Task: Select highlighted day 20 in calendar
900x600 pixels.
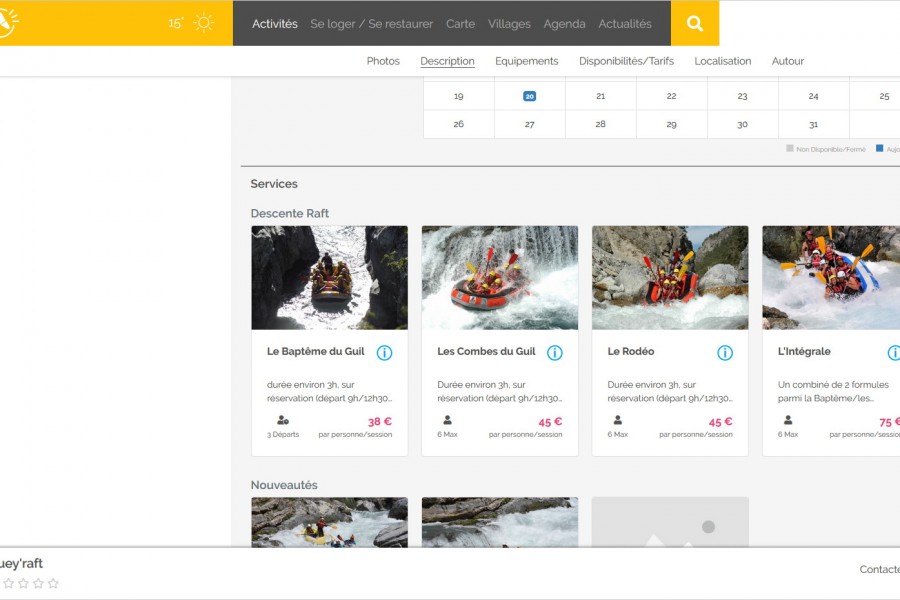Action: point(529,96)
